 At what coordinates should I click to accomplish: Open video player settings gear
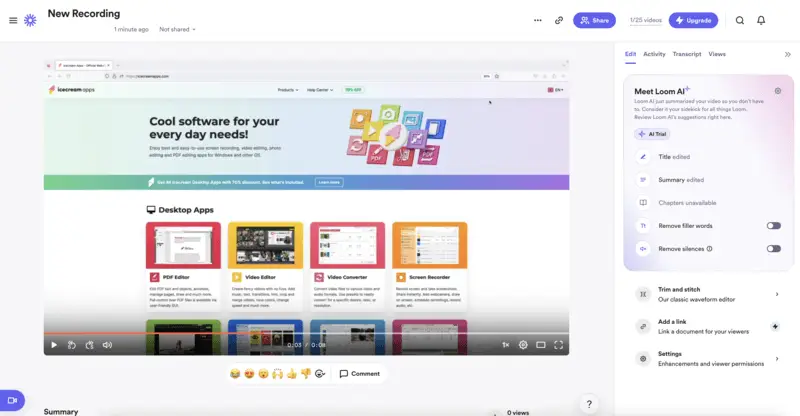(523, 345)
